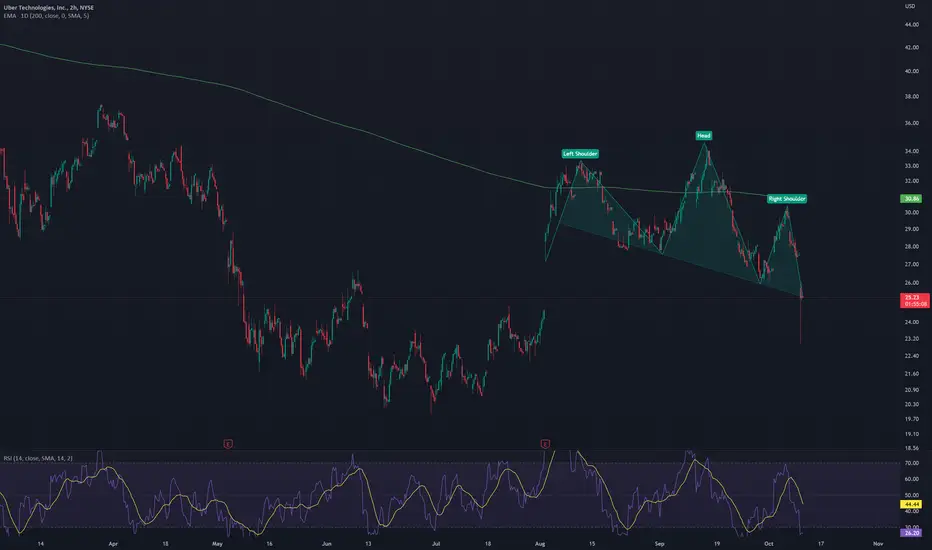Click the purple 26.20 RSI value tag
This screenshot has width=932, height=550.
click(912, 533)
